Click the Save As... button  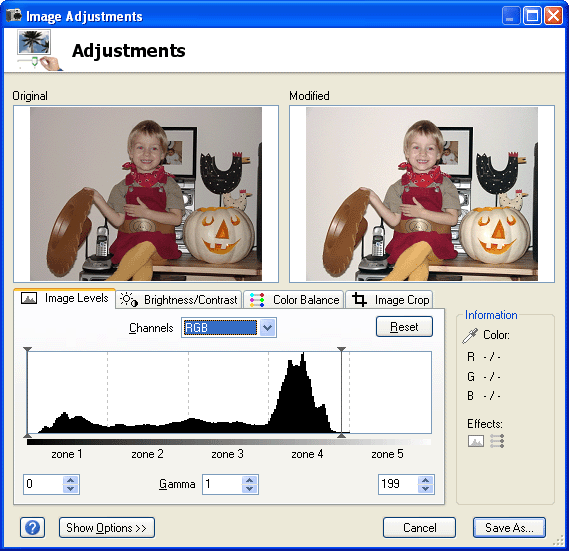[509, 527]
